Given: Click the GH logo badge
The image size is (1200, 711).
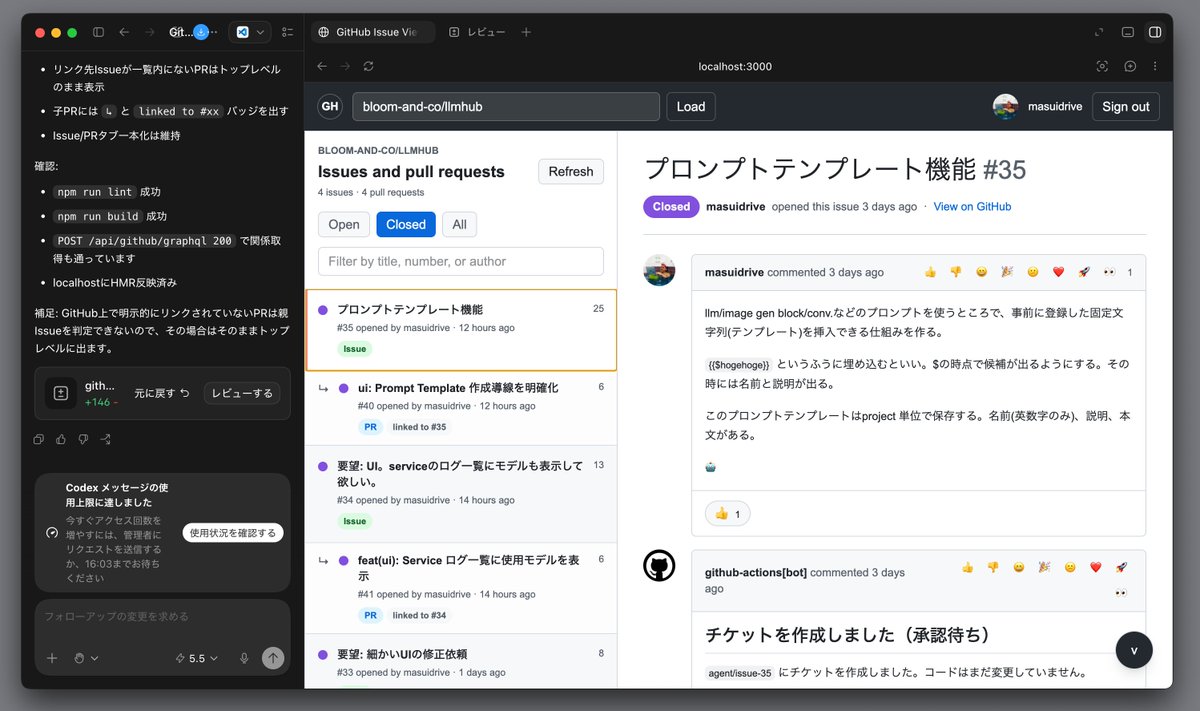Looking at the screenshot, I should 330,106.
